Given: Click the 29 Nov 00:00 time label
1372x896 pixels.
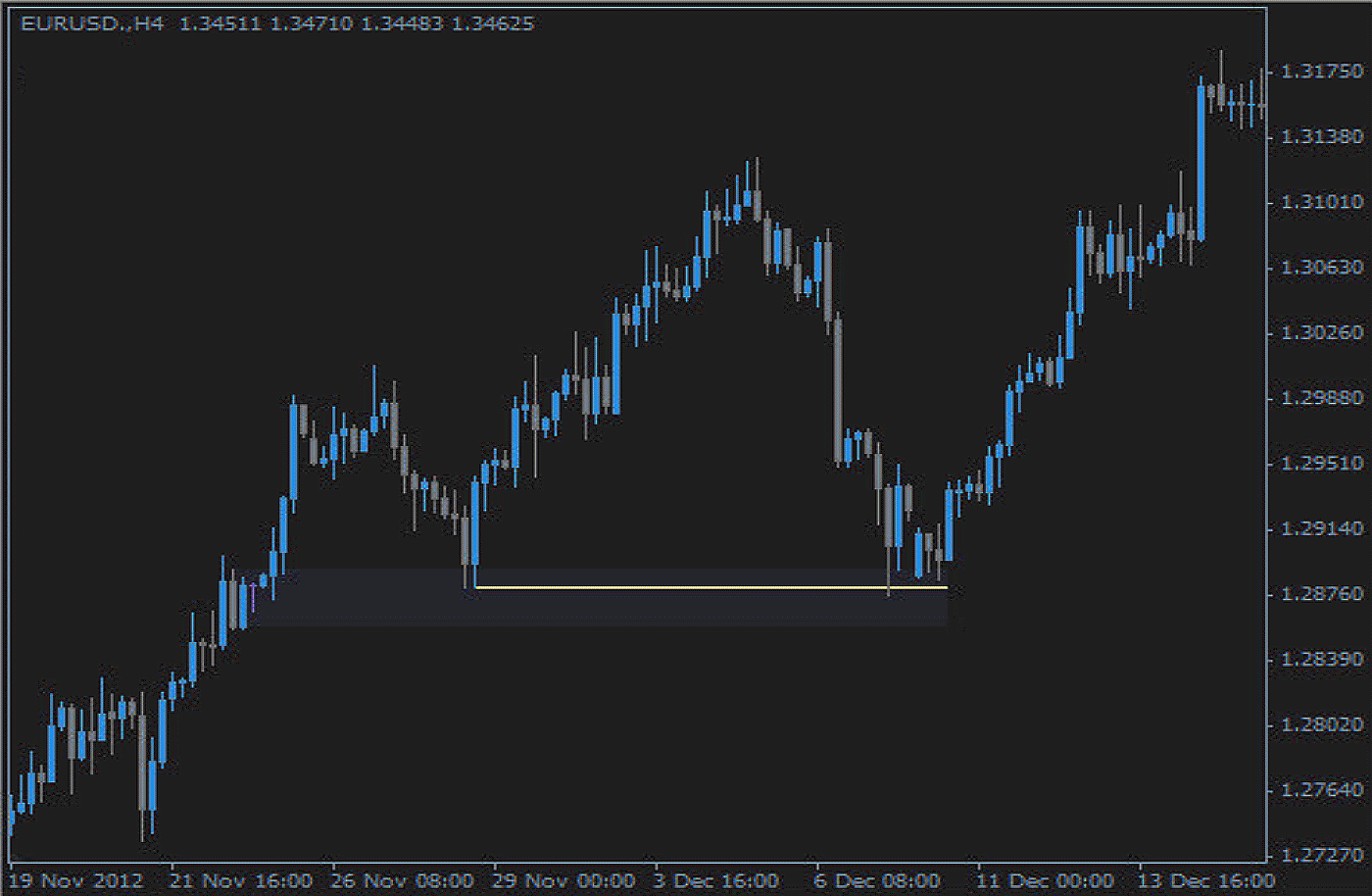Looking at the screenshot, I should (x=563, y=880).
